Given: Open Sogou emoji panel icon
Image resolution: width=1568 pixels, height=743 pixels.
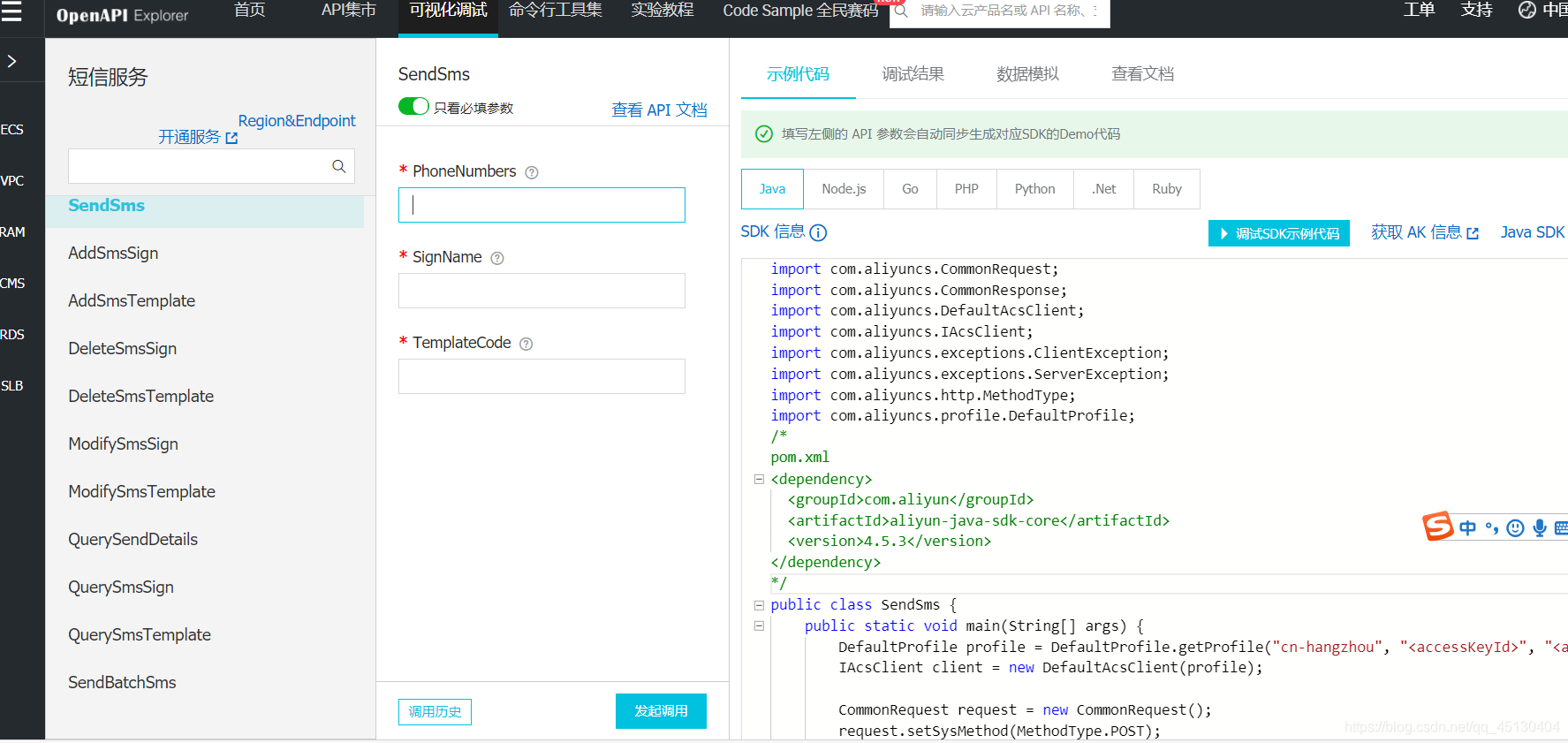Looking at the screenshot, I should (x=1515, y=528).
